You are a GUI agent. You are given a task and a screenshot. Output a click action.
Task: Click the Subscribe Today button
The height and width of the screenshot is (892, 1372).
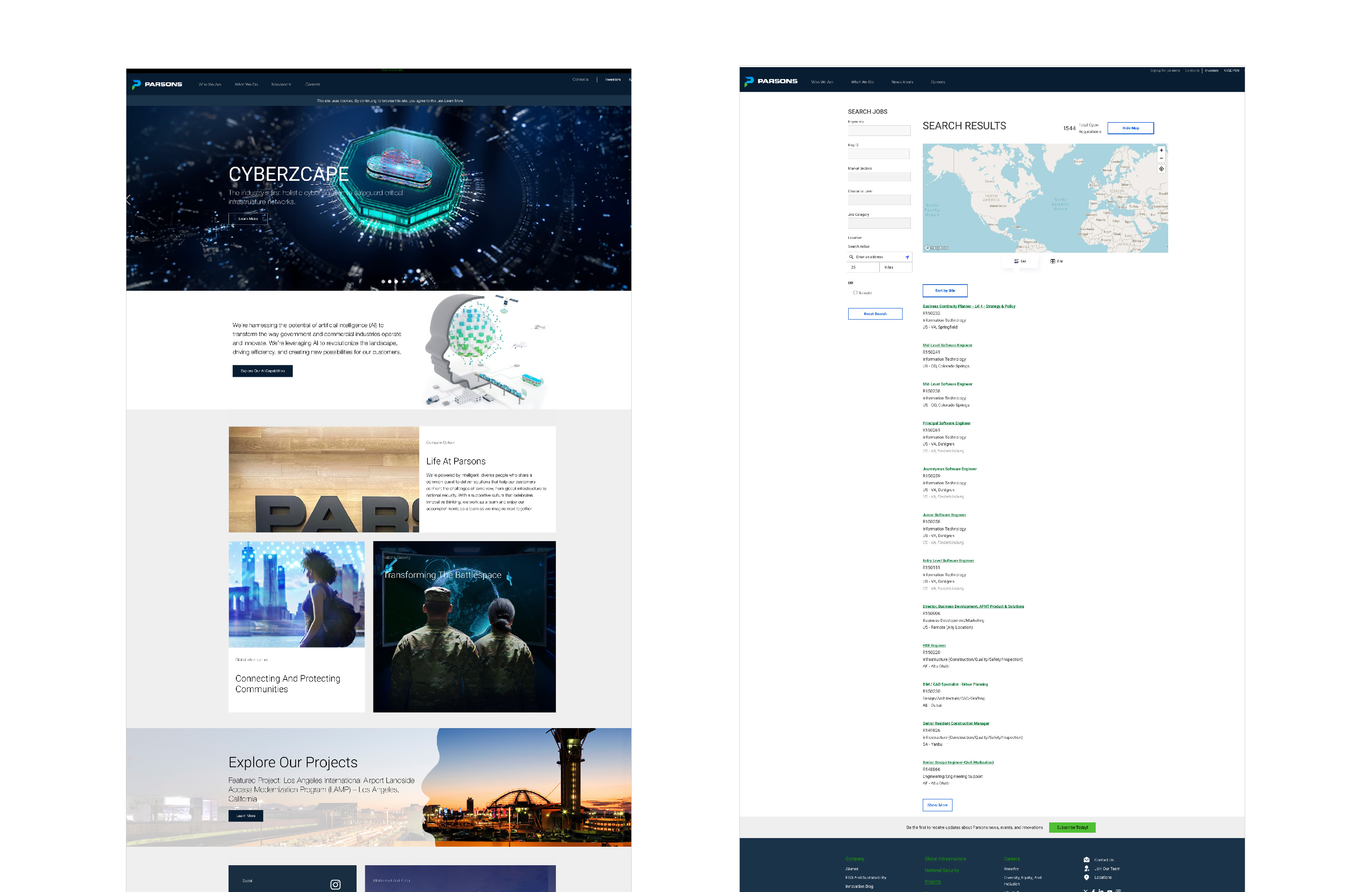[x=1072, y=827]
